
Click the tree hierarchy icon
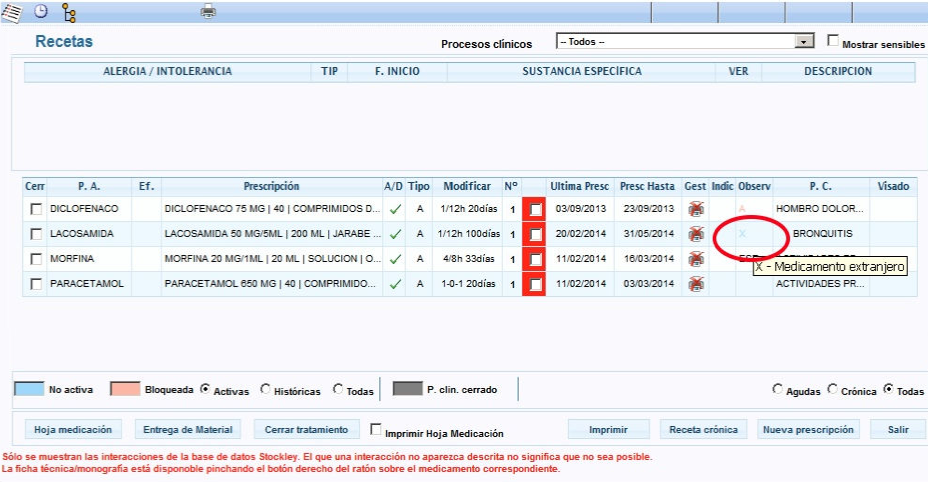point(68,12)
